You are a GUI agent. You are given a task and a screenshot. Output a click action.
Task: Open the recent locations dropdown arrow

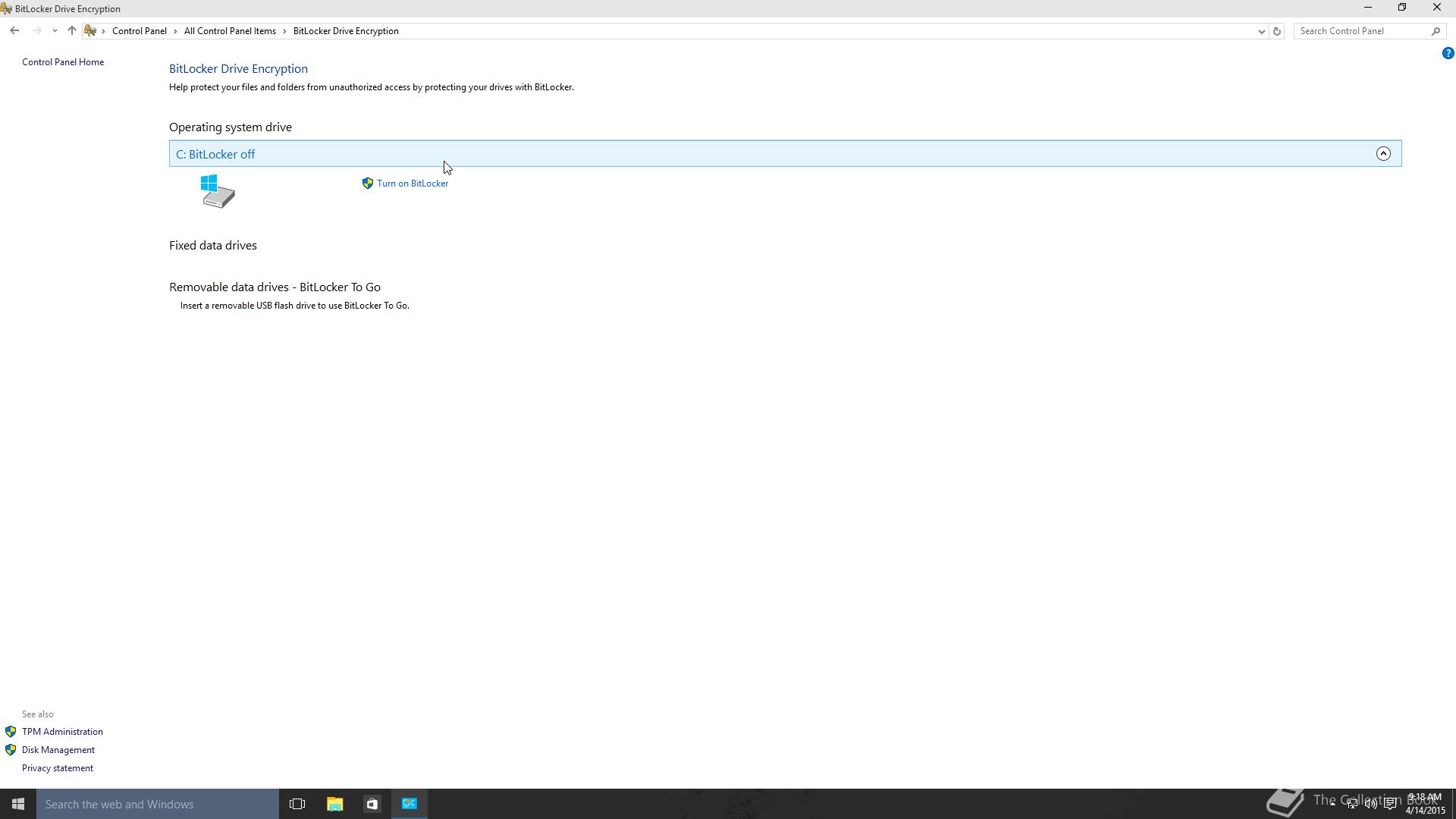(55, 31)
